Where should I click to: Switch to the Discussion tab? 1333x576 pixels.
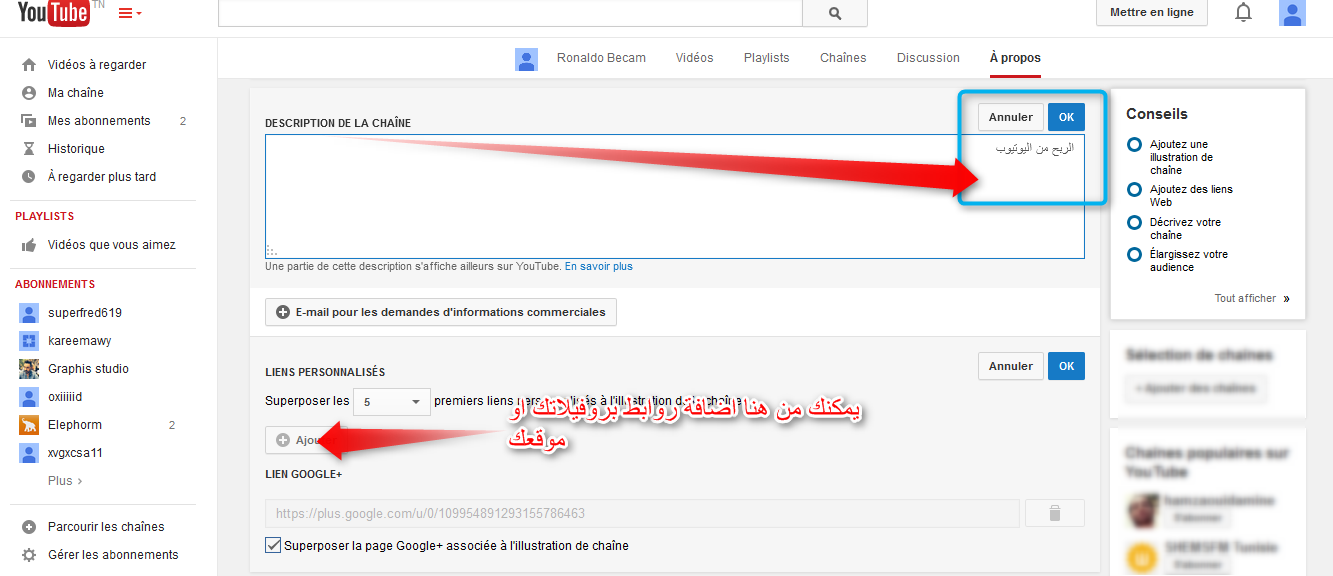pos(928,58)
